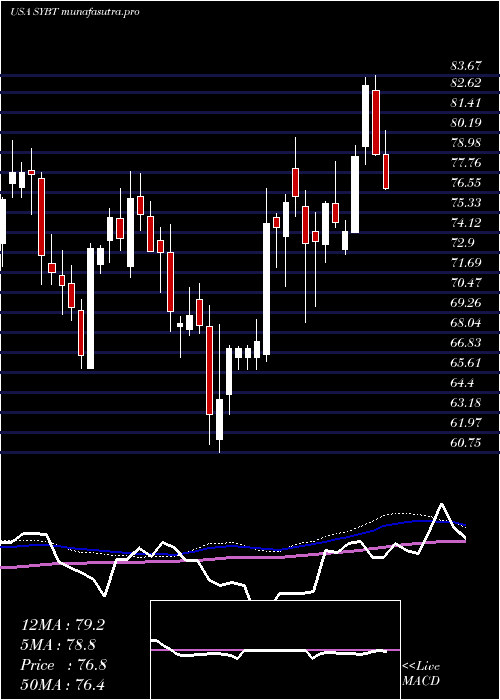Click the 65.61 price axis label
The height and width of the screenshot is (700, 500).
point(466,362)
